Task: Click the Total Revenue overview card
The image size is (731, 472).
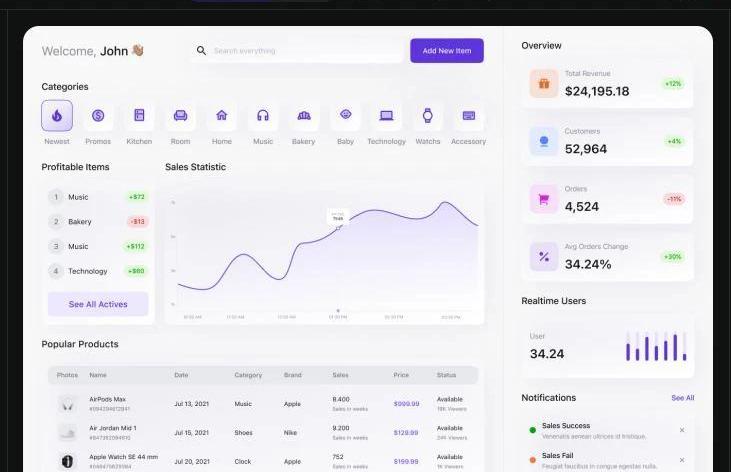Action: click(x=607, y=85)
